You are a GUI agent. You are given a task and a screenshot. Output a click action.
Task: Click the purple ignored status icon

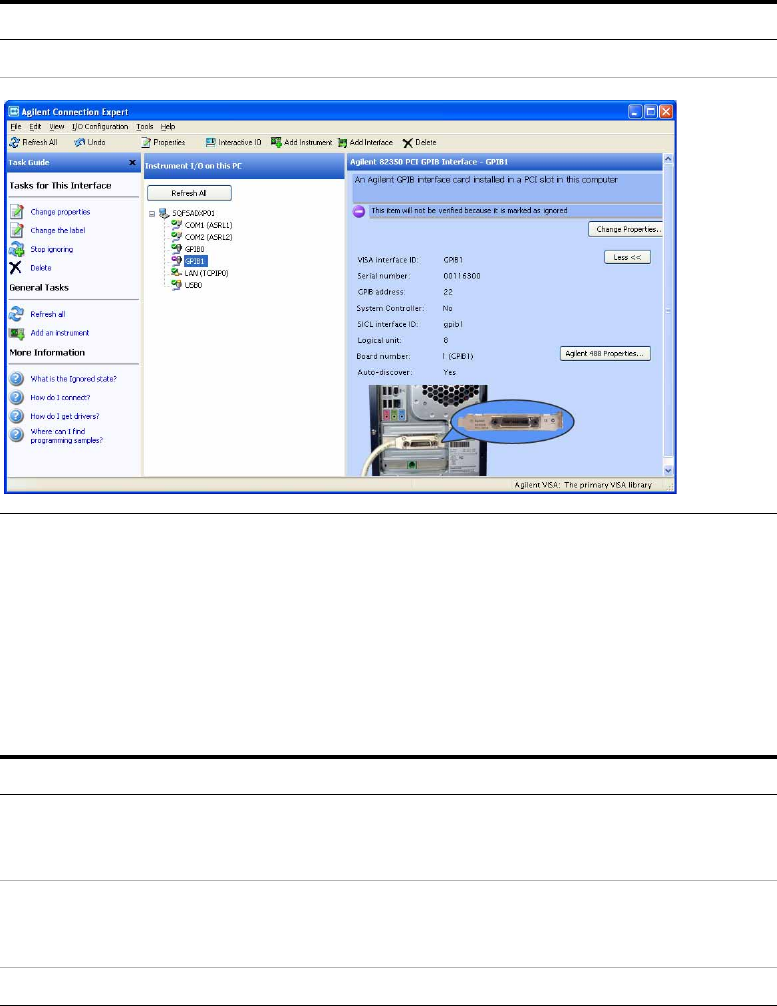359,211
